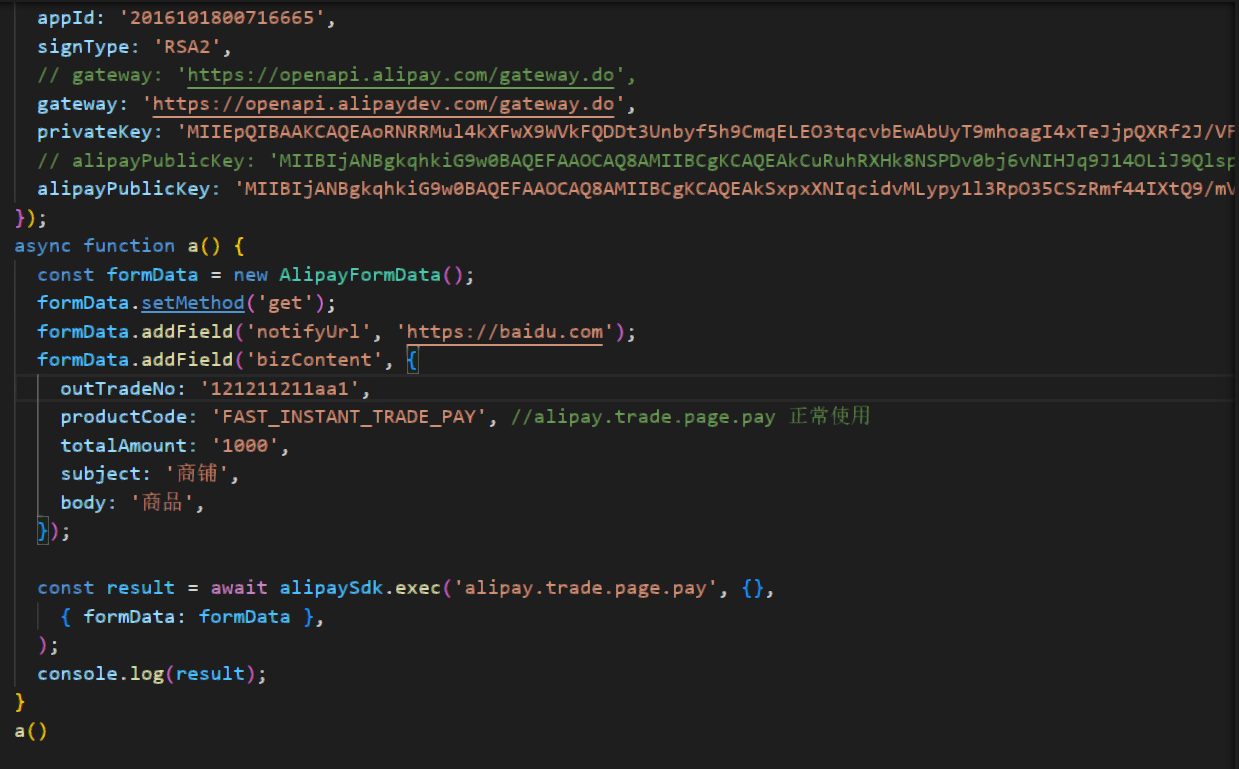Click the a() invocation at the bottom

29,731
